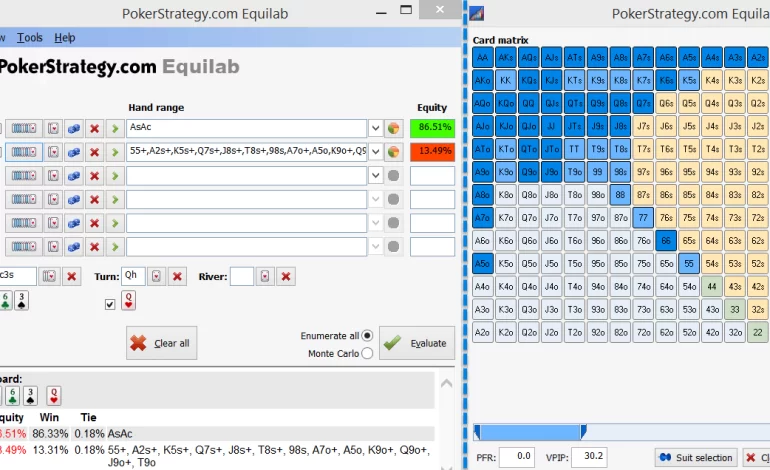Click Queen of hearts turn card icon

pyautogui.click(x=129, y=301)
